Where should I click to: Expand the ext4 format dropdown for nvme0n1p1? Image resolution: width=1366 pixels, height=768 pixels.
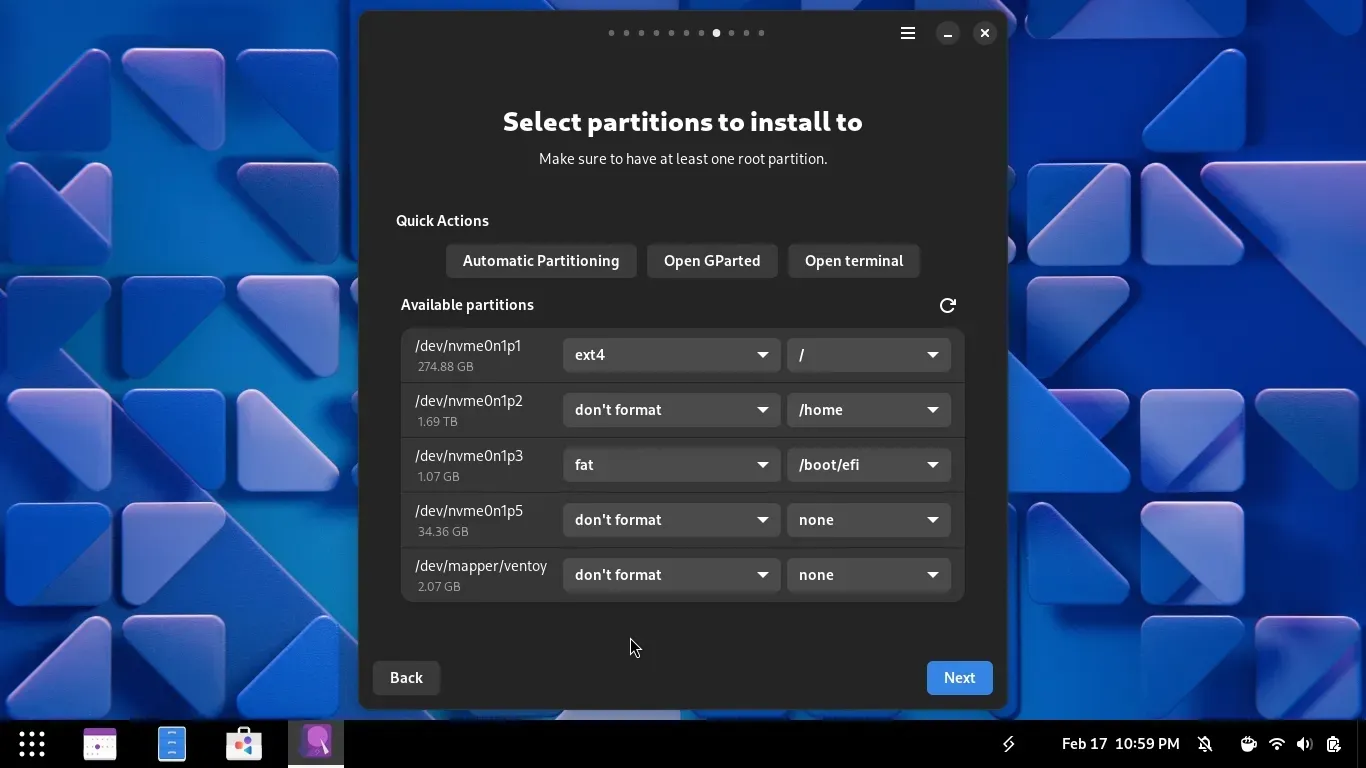(x=671, y=355)
